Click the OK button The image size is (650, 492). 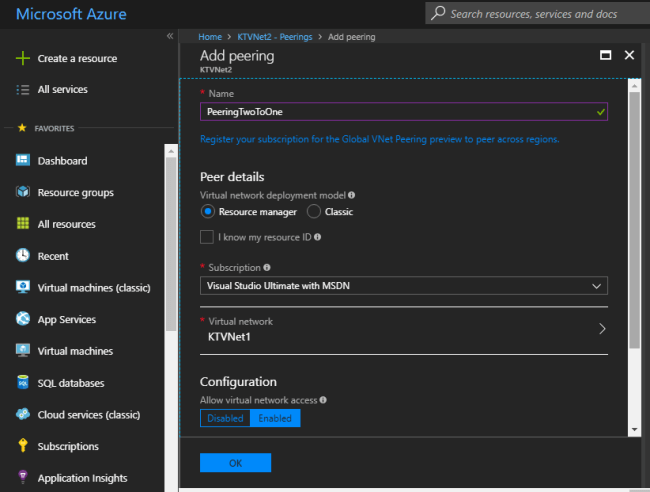tap(235, 463)
